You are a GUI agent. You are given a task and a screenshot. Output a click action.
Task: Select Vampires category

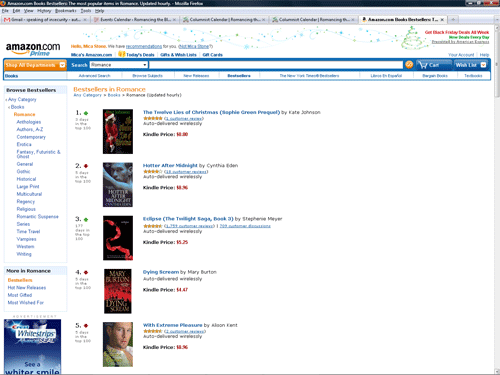point(26,239)
